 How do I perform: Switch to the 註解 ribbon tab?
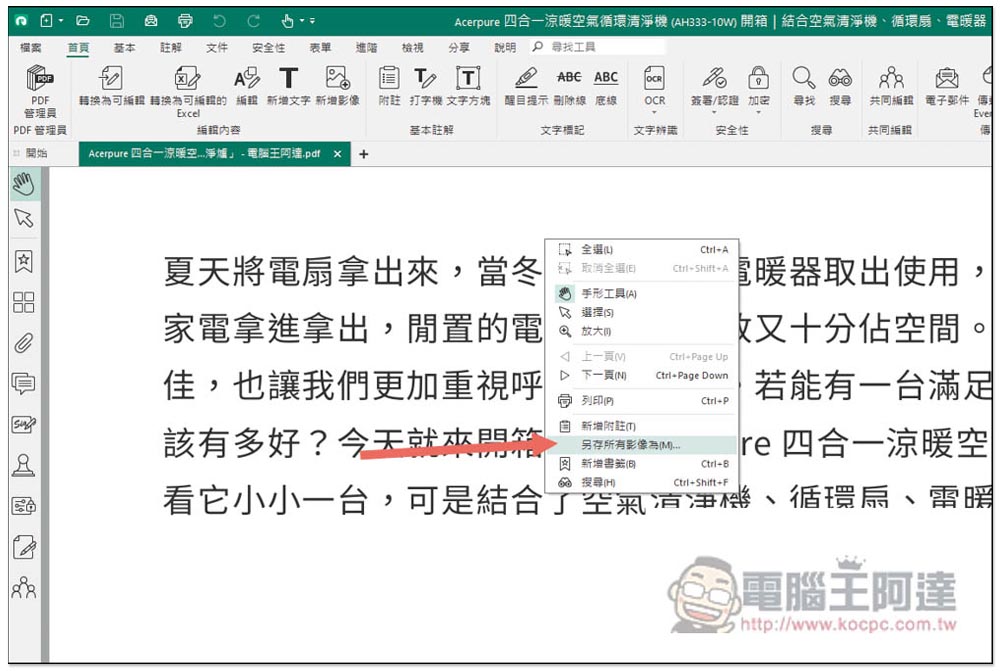(170, 48)
